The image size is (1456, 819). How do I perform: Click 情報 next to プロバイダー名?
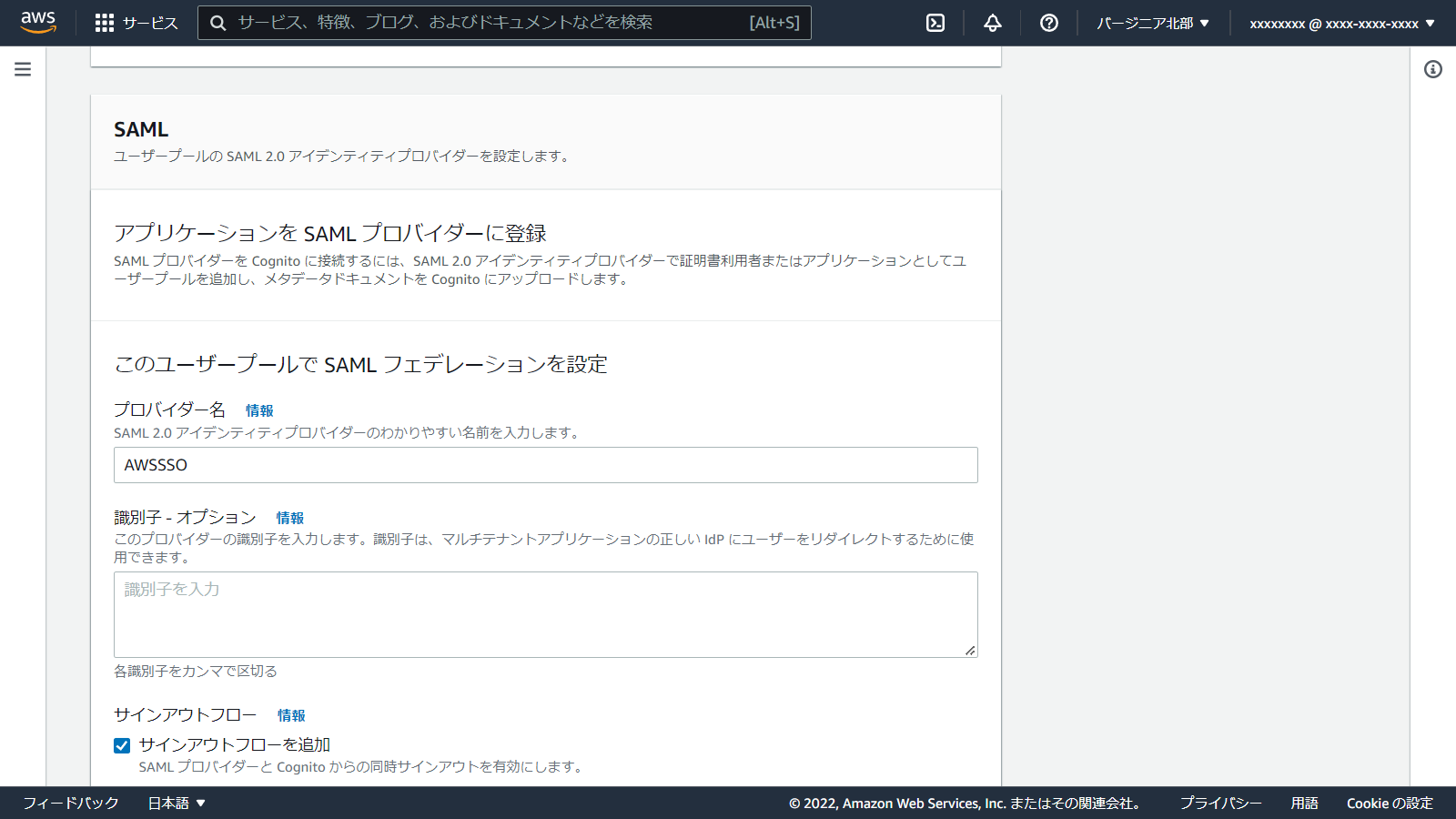click(x=260, y=410)
